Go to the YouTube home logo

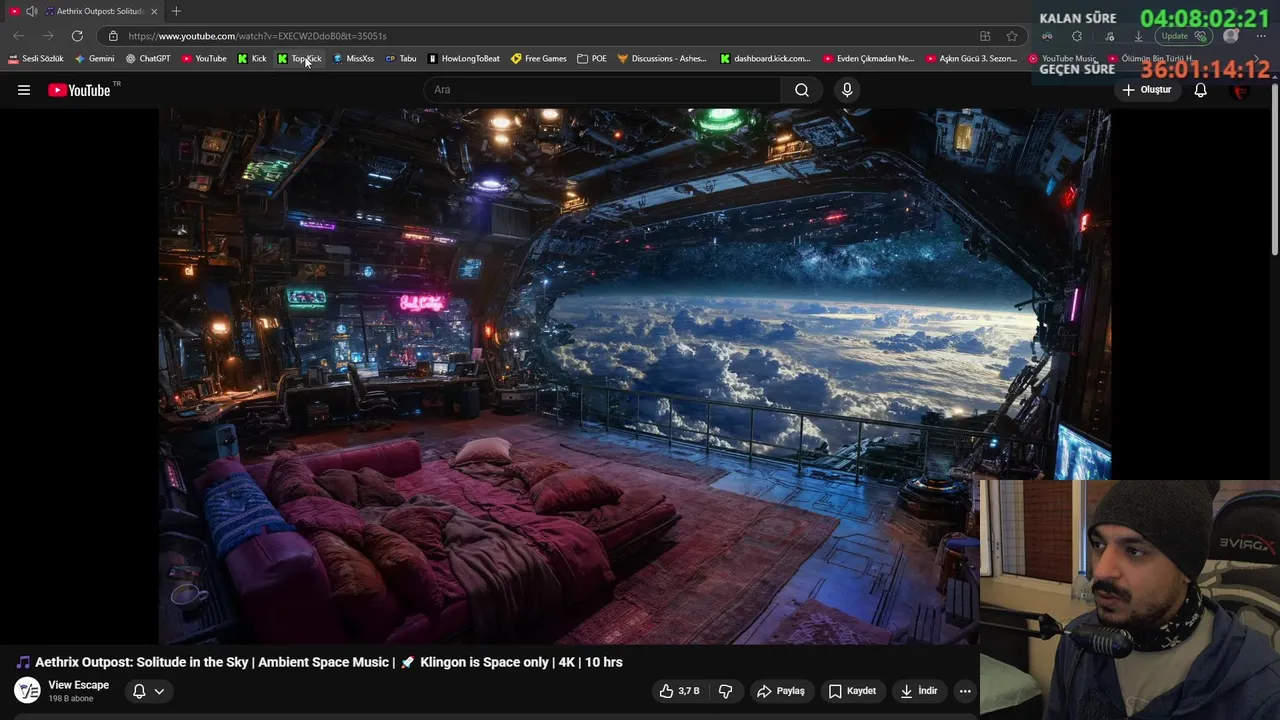pyautogui.click(x=79, y=90)
